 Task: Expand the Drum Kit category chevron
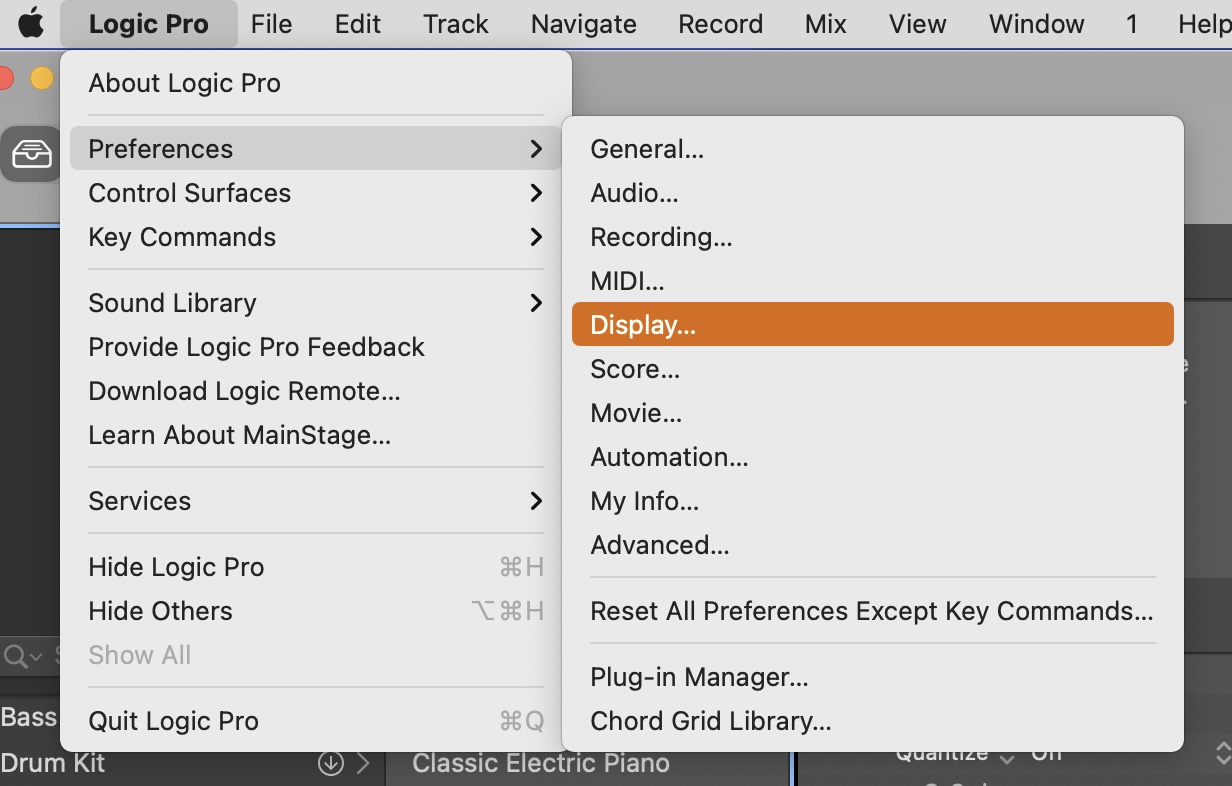[x=363, y=763]
